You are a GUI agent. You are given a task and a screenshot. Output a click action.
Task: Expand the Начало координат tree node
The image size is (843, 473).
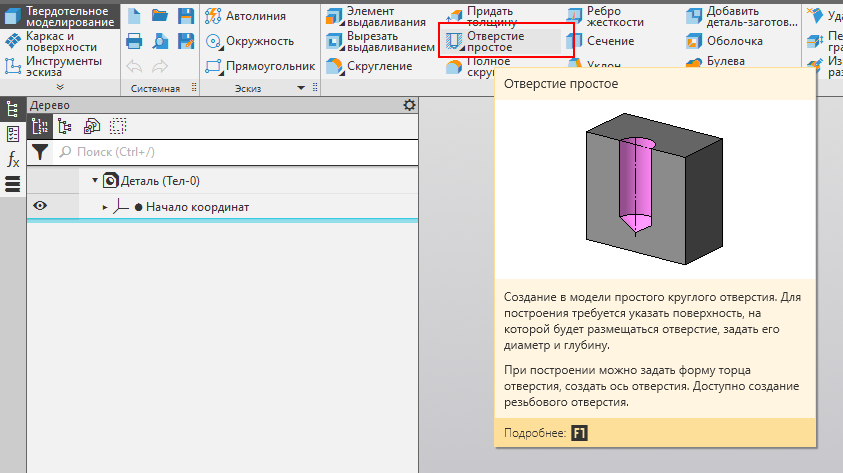(105, 207)
